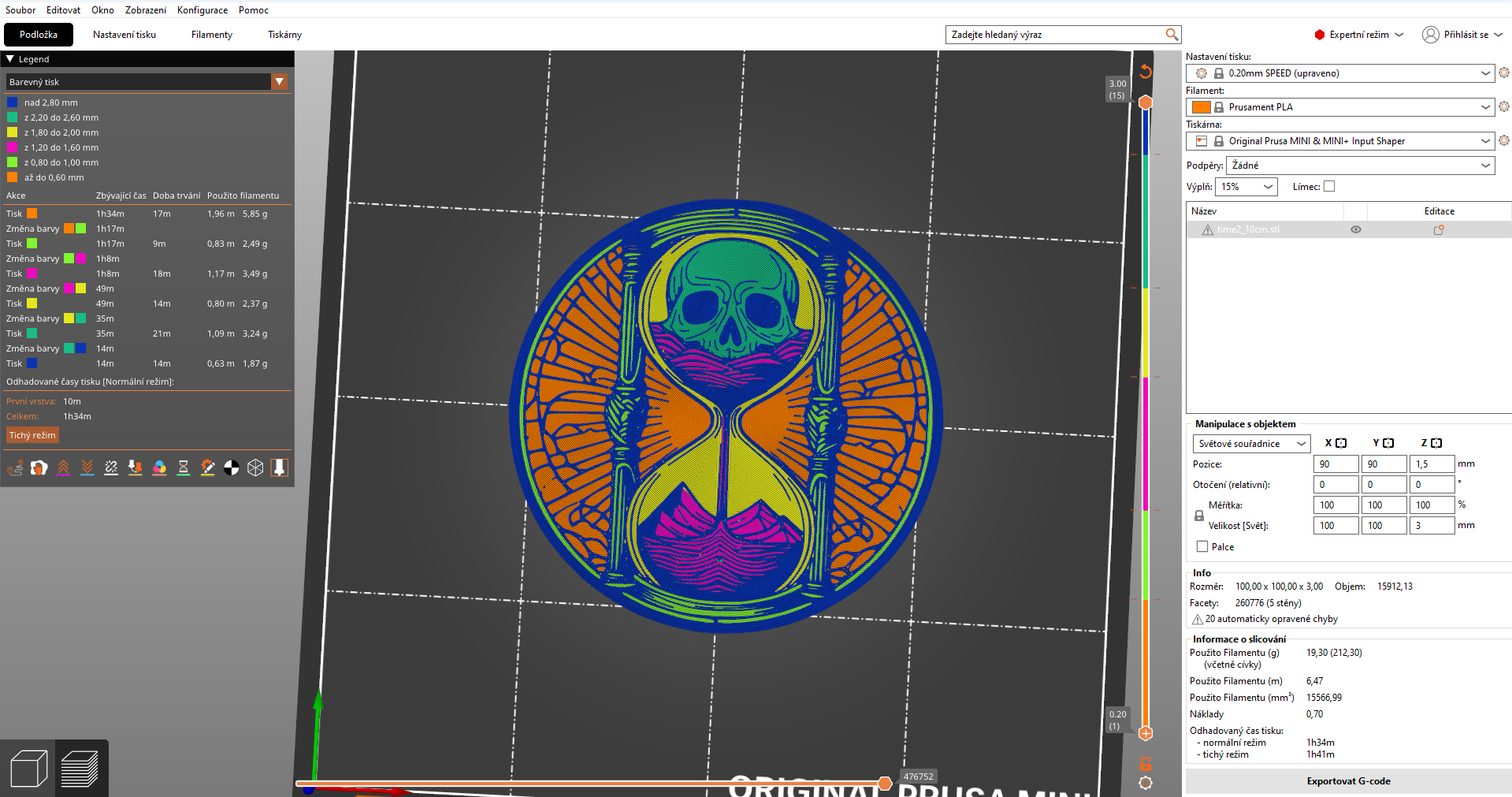
Task: Open vertical slider settings cog
Action: coord(1146,783)
